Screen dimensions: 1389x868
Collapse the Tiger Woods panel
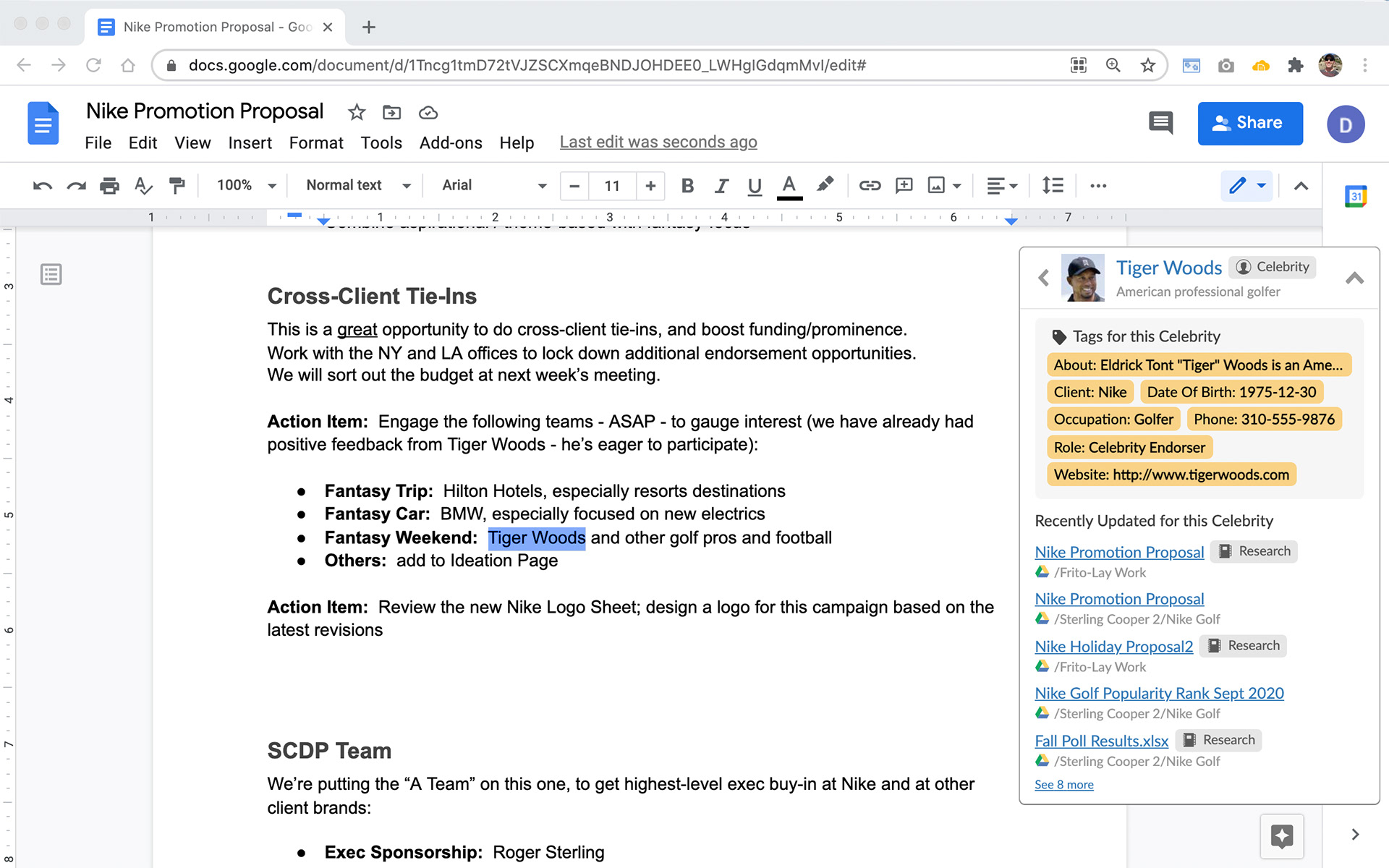[1354, 278]
